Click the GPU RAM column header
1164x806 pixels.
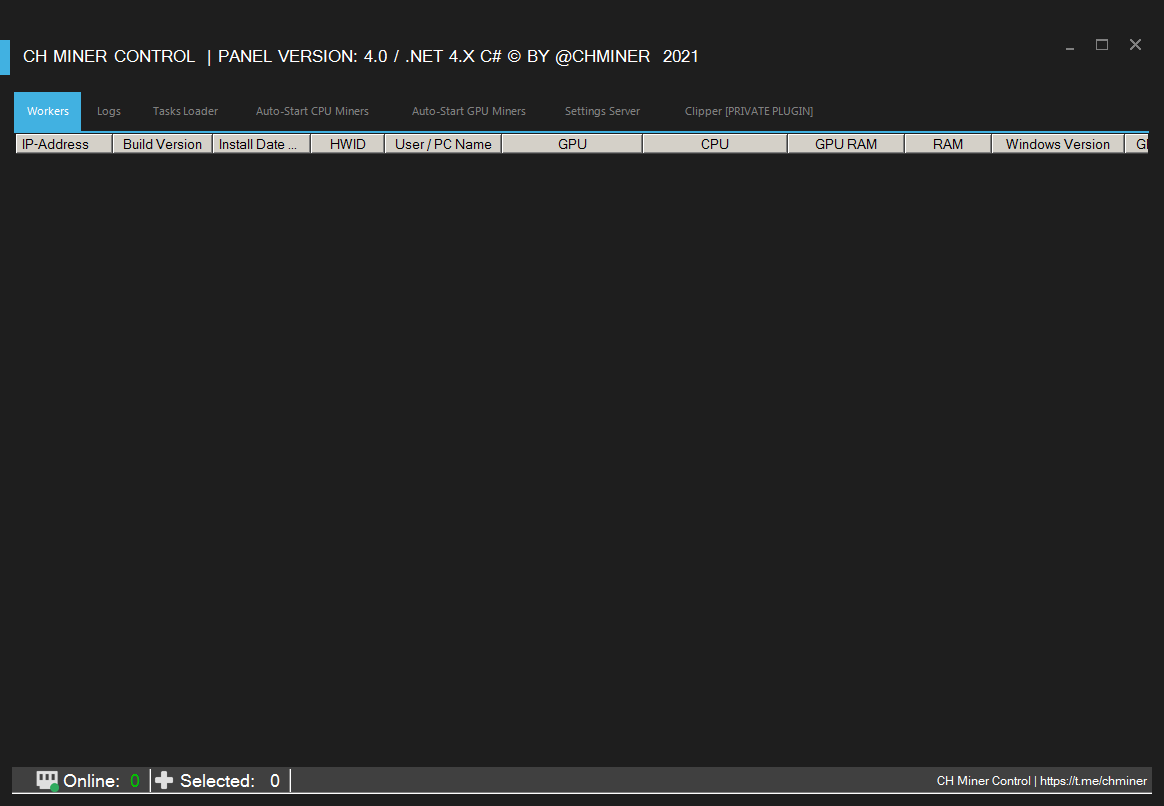pos(845,144)
